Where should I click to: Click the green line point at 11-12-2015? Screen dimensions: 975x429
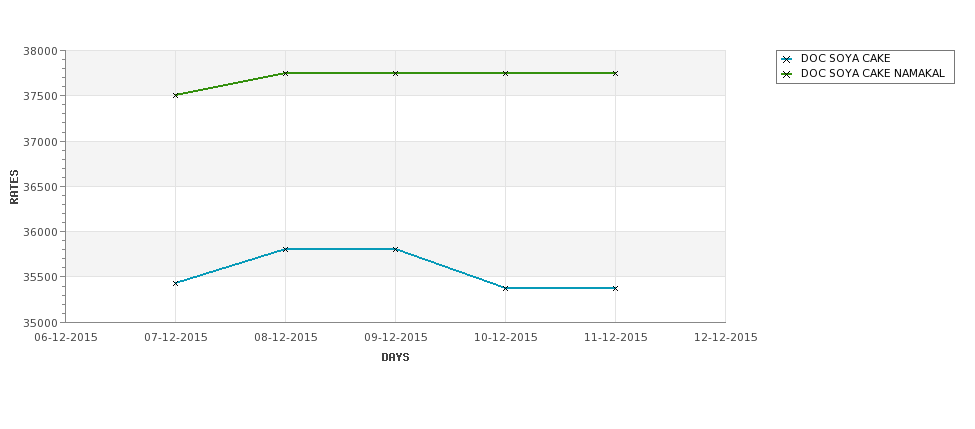point(615,73)
